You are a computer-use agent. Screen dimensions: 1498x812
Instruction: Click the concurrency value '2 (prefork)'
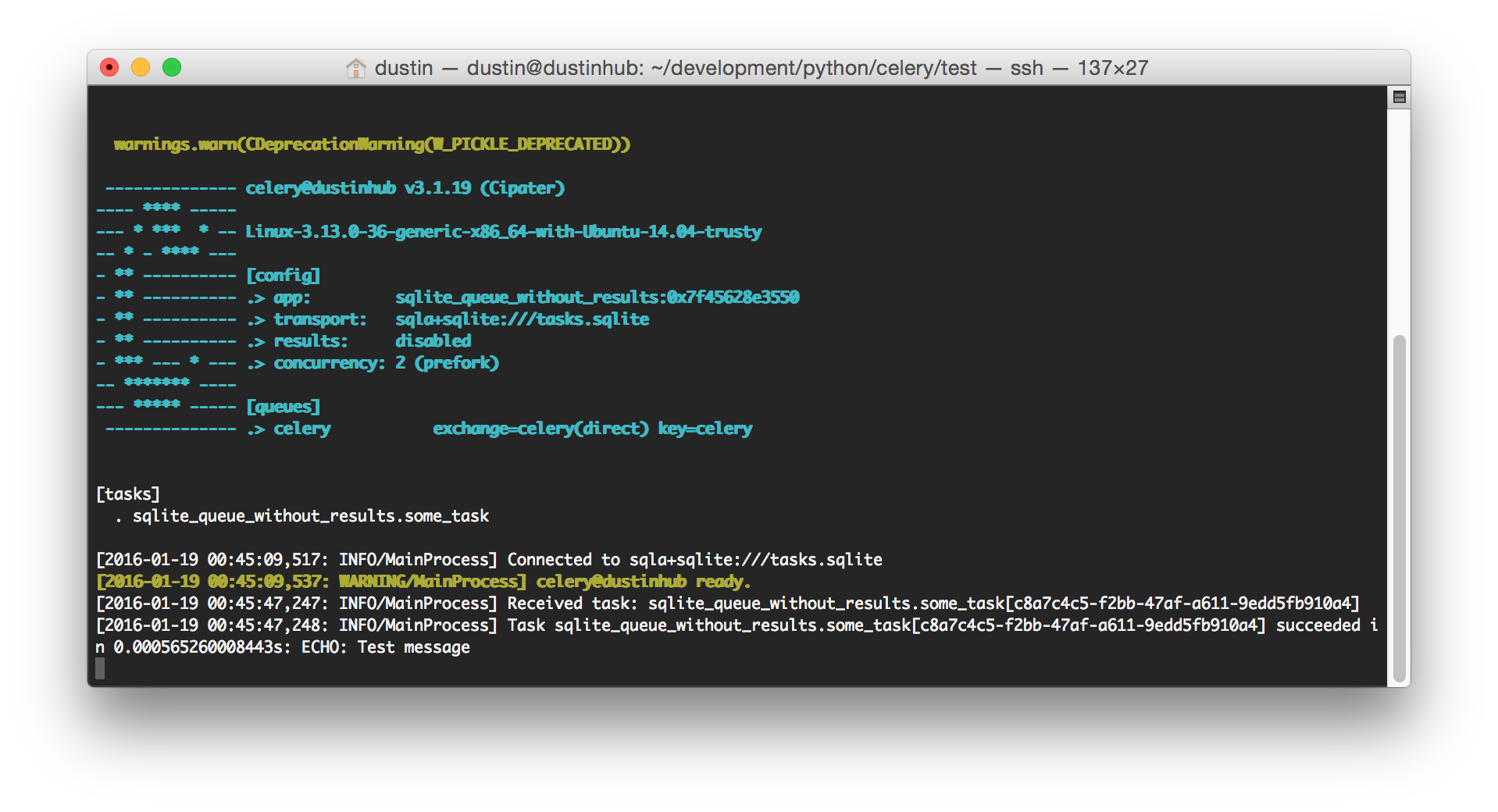(x=447, y=363)
